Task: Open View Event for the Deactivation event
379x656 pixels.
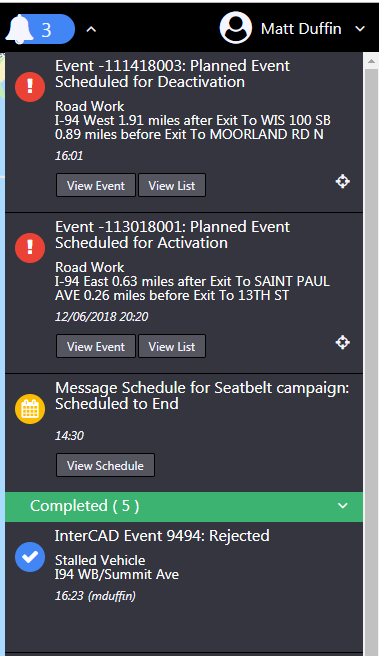Action: click(x=96, y=185)
